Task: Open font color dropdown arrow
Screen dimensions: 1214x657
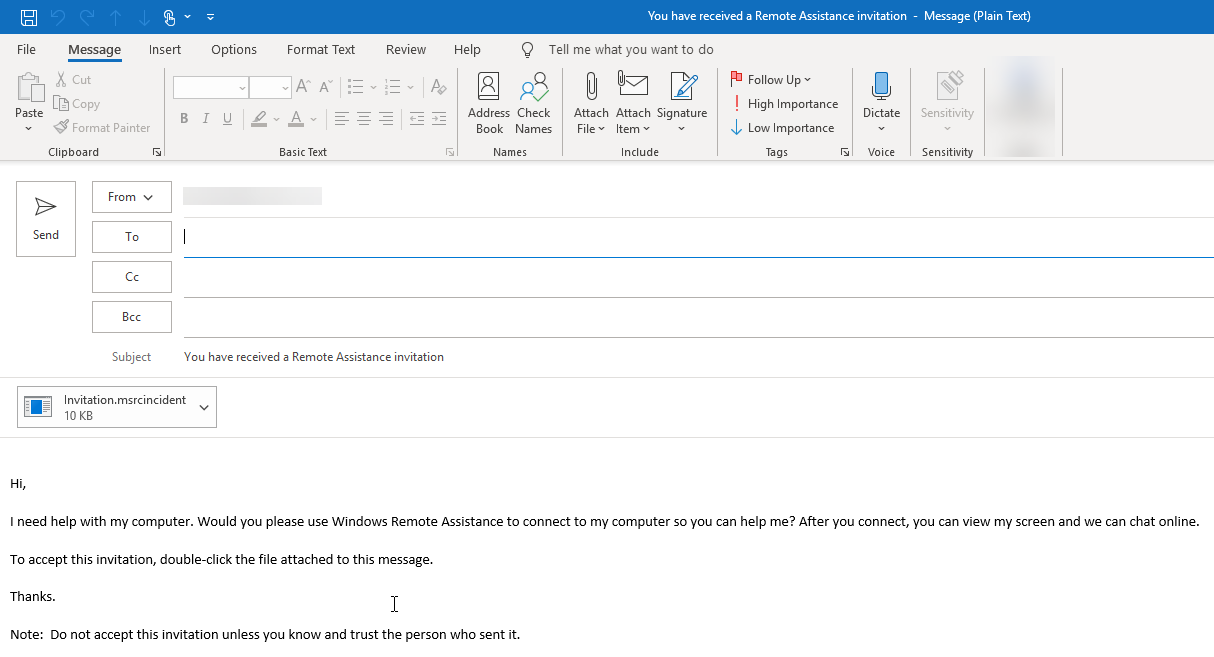Action: [313, 119]
